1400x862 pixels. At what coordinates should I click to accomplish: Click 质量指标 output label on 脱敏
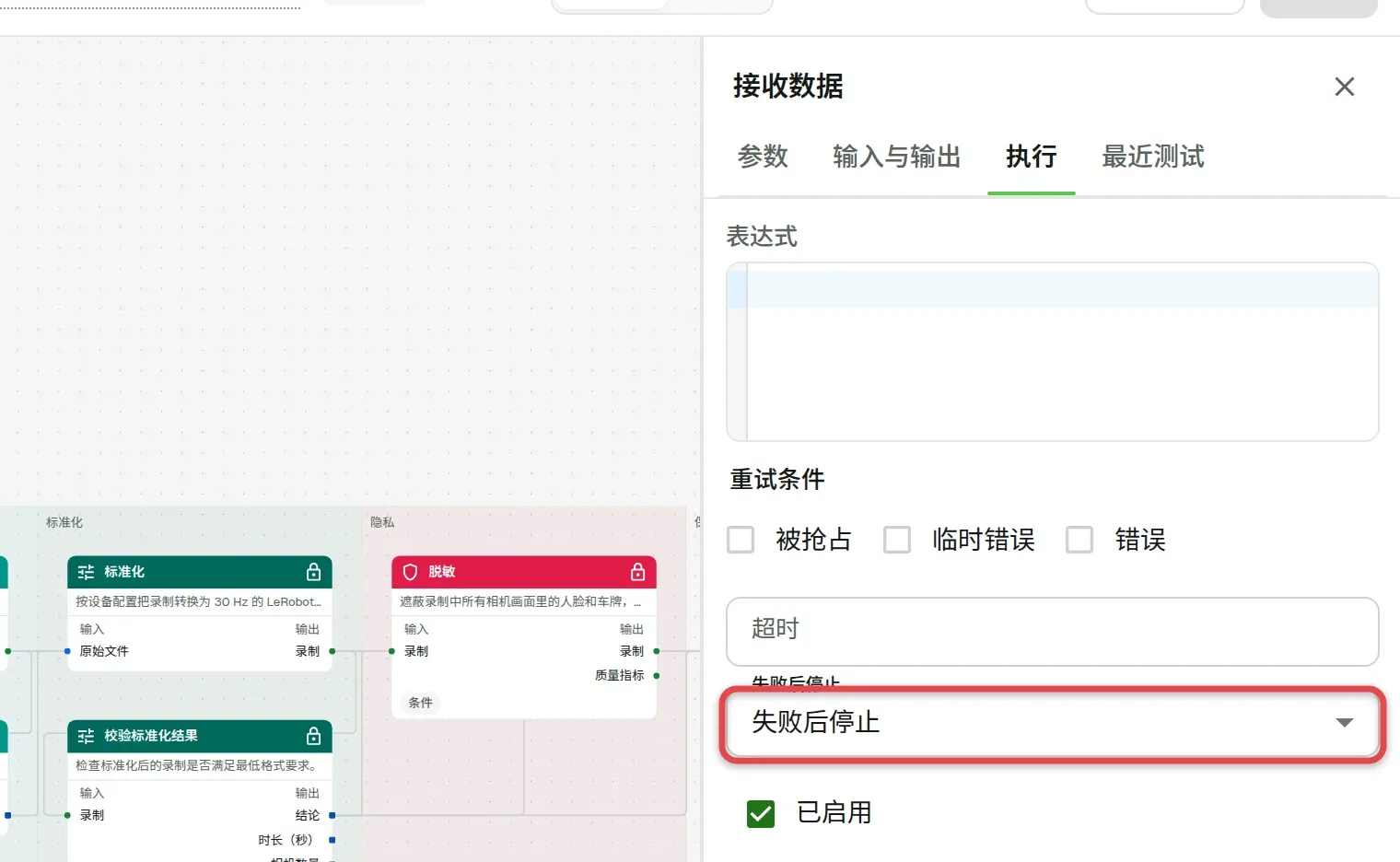tap(619, 676)
